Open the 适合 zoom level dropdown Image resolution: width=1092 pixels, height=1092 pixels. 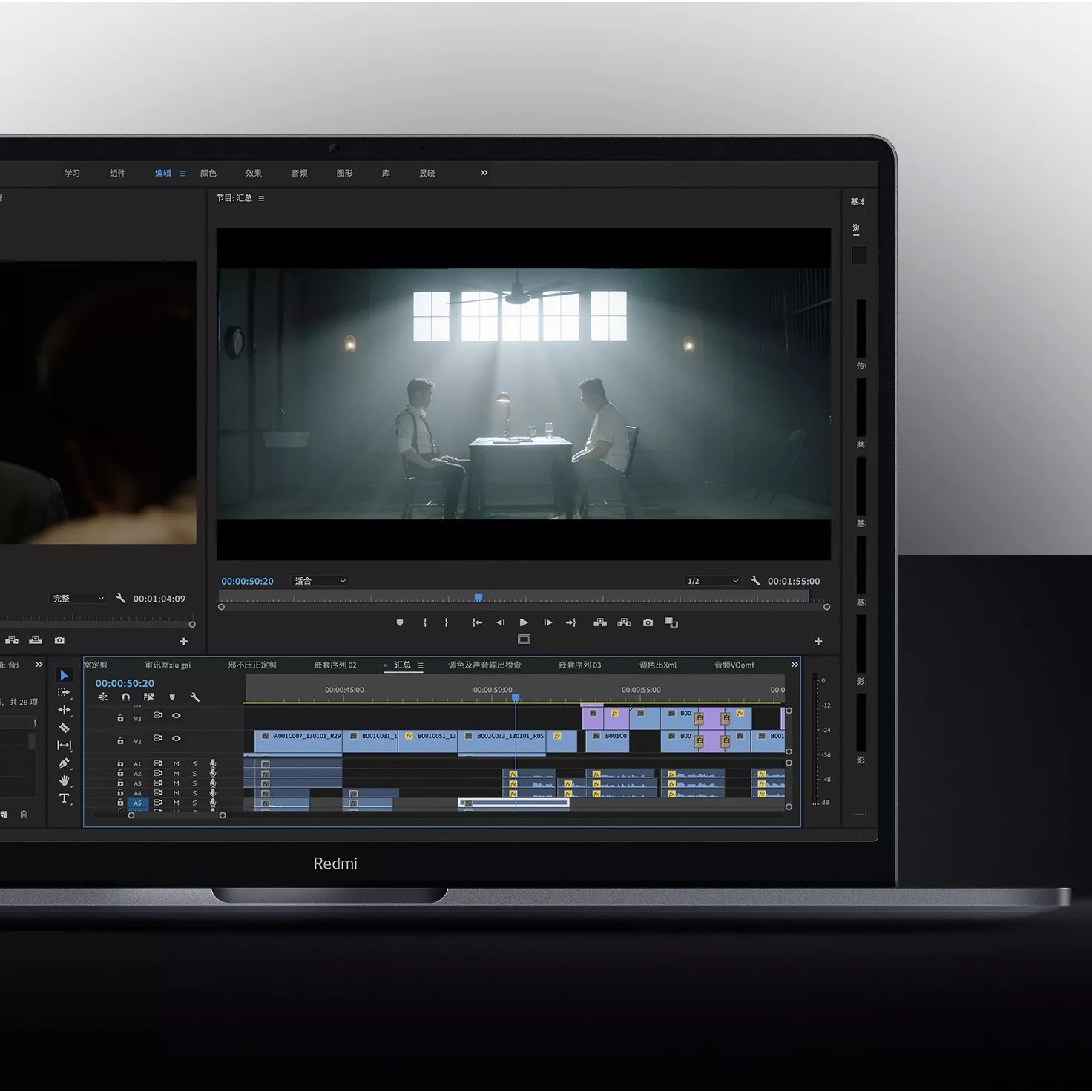(319, 581)
